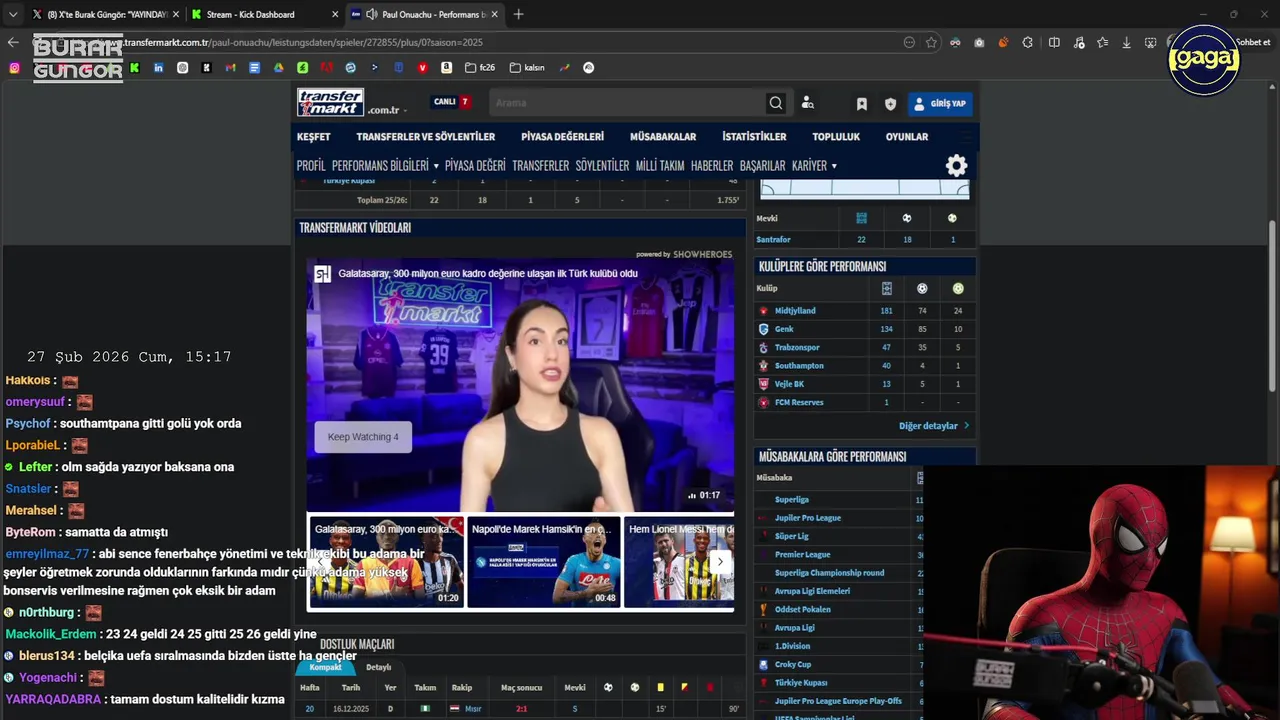This screenshot has height=720, width=1280.
Task: Open the LinkedIn bookmark
Action: click(158, 68)
